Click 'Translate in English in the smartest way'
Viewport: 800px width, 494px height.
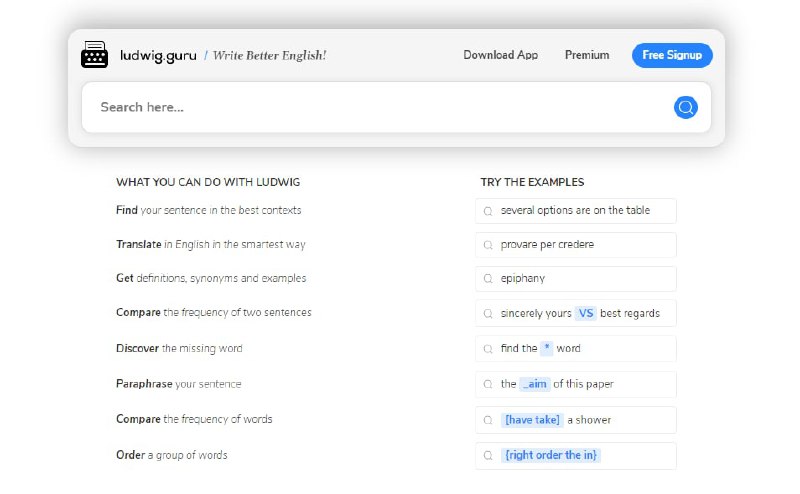[x=211, y=244]
